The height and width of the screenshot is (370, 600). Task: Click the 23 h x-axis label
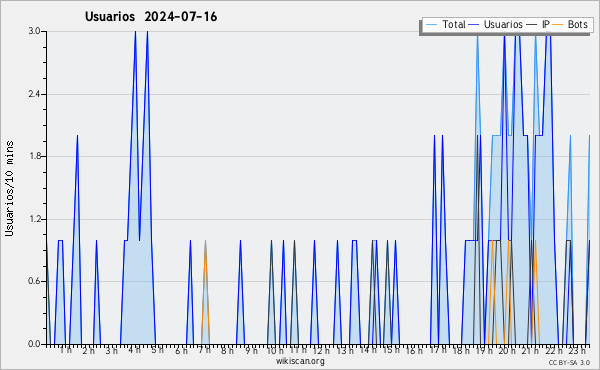577,350
